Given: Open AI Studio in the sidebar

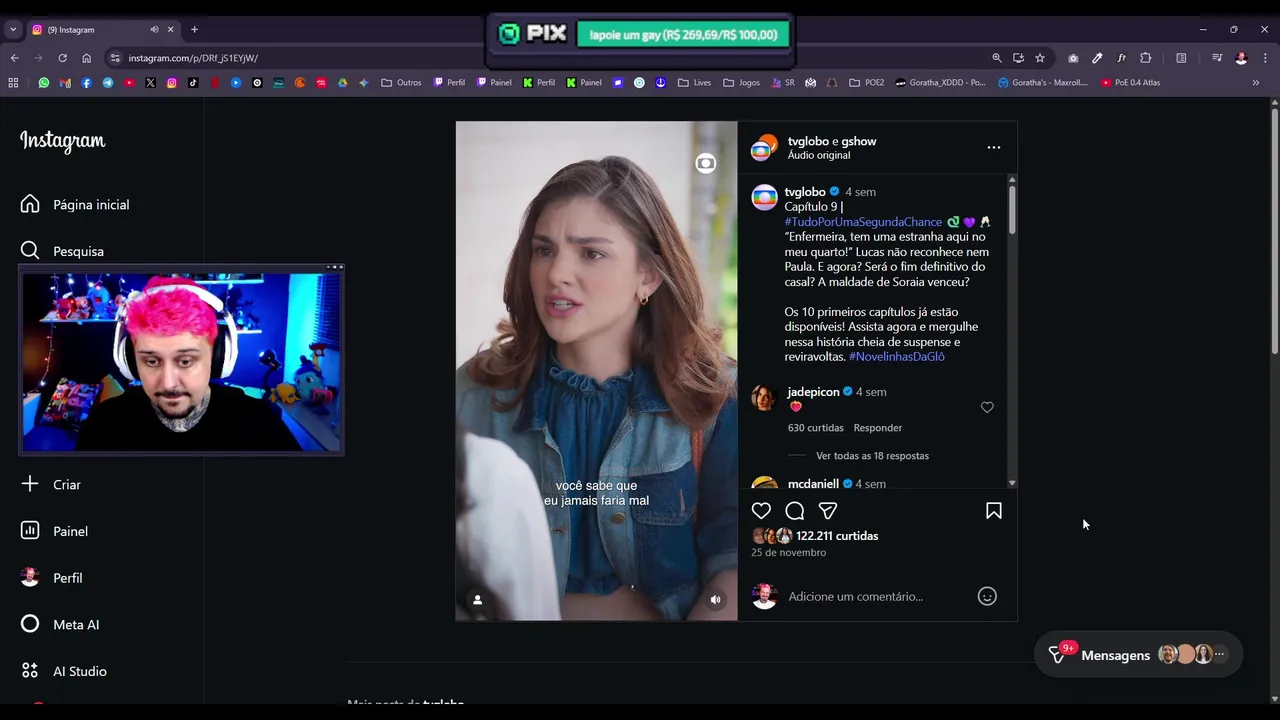Looking at the screenshot, I should (64, 671).
